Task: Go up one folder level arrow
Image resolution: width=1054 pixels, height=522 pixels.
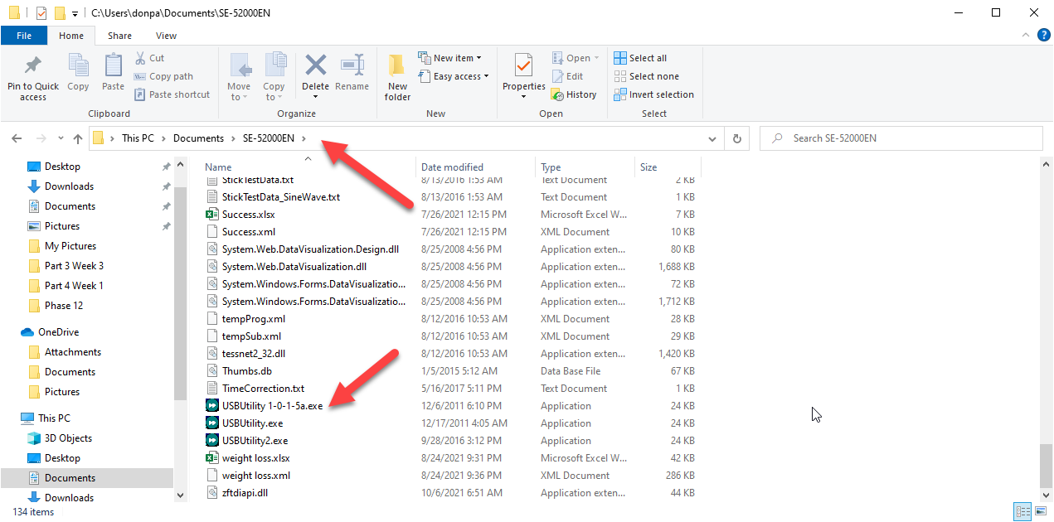Action: point(78,138)
